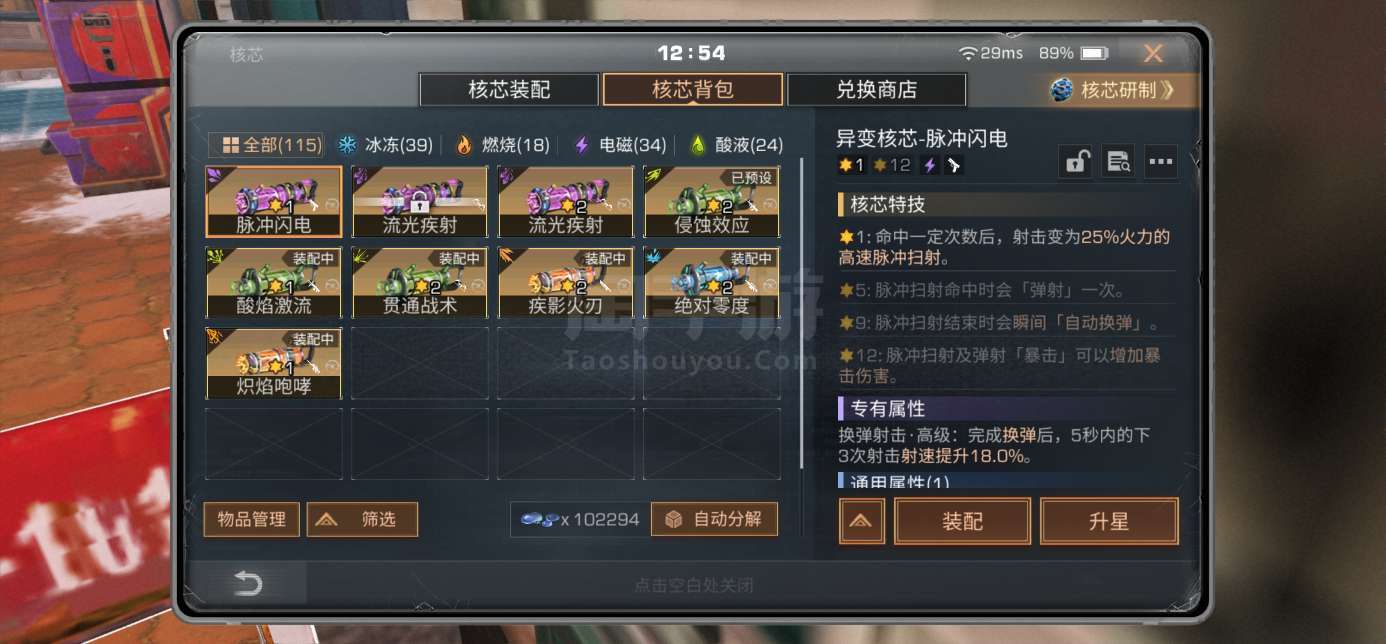Filter cores by 冰冻(39)
Image resolution: width=1386 pixels, height=644 pixels.
385,145
